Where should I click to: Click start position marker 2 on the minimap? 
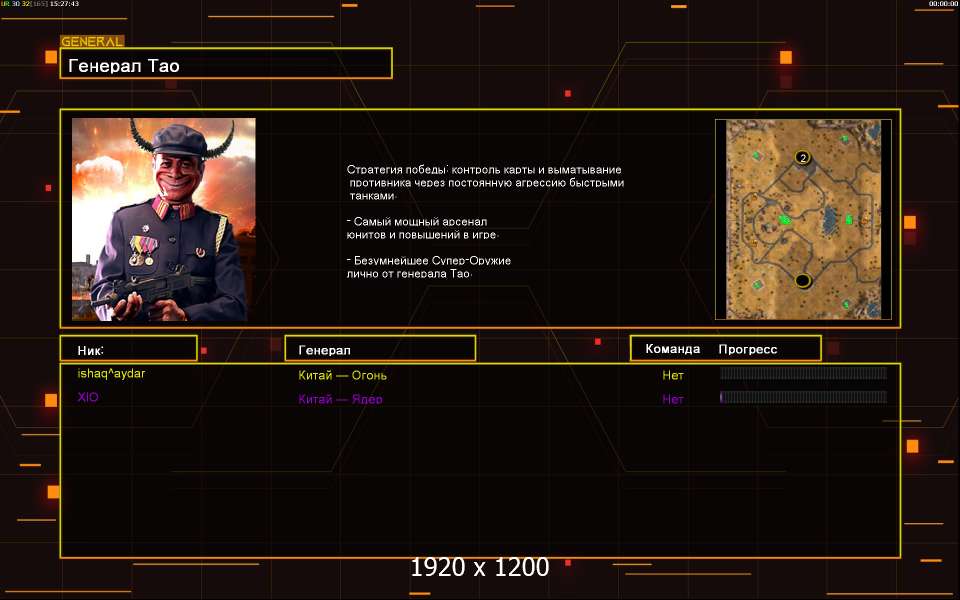(802, 158)
